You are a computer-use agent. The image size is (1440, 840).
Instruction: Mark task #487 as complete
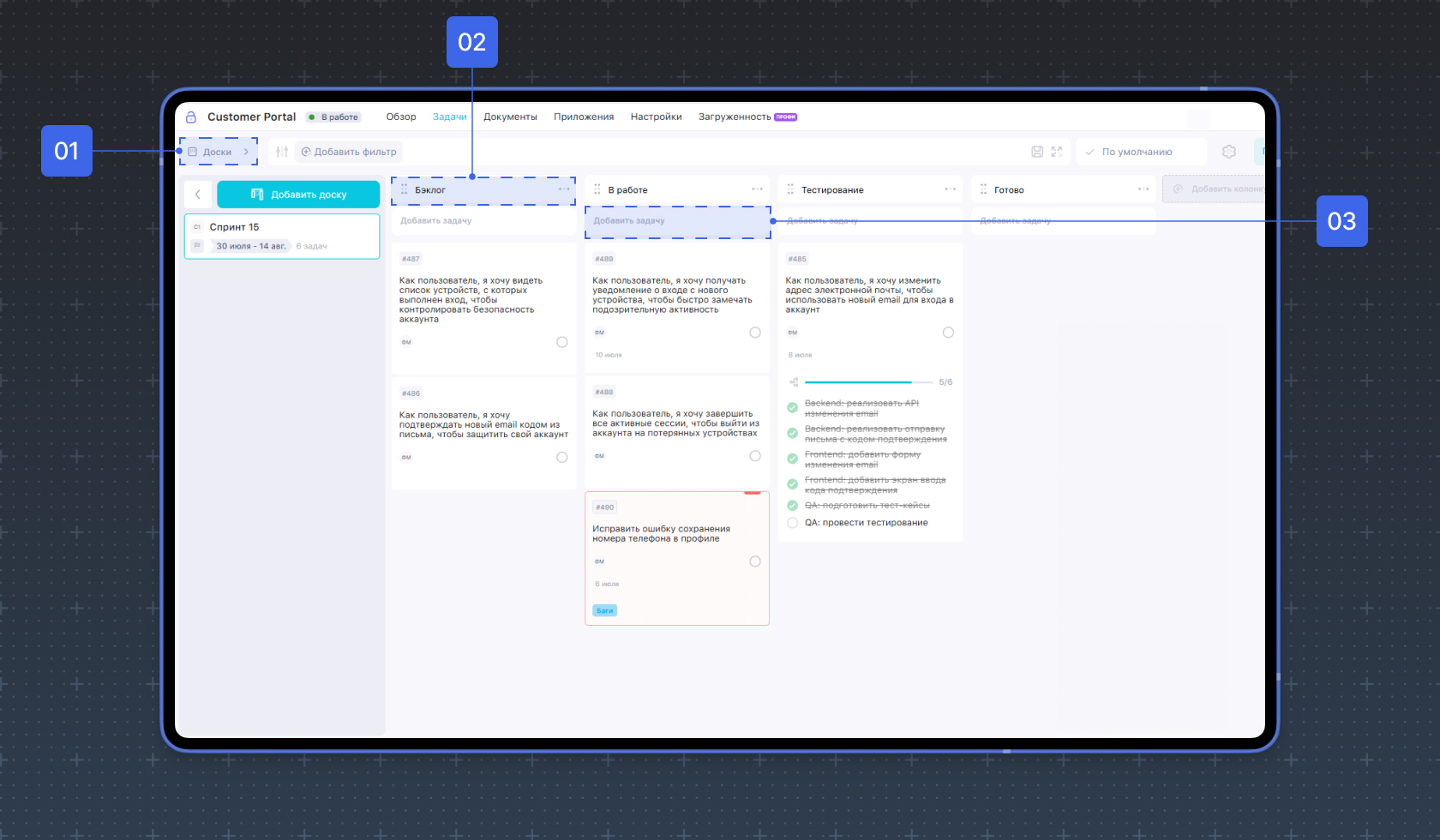click(562, 342)
